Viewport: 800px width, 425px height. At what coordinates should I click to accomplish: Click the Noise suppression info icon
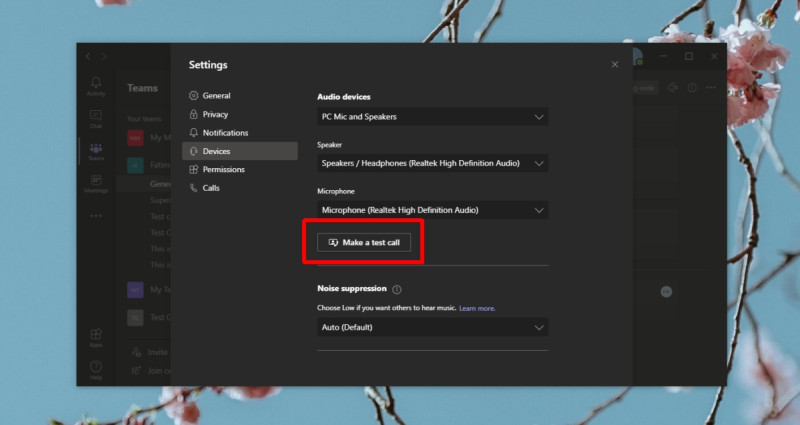point(397,289)
